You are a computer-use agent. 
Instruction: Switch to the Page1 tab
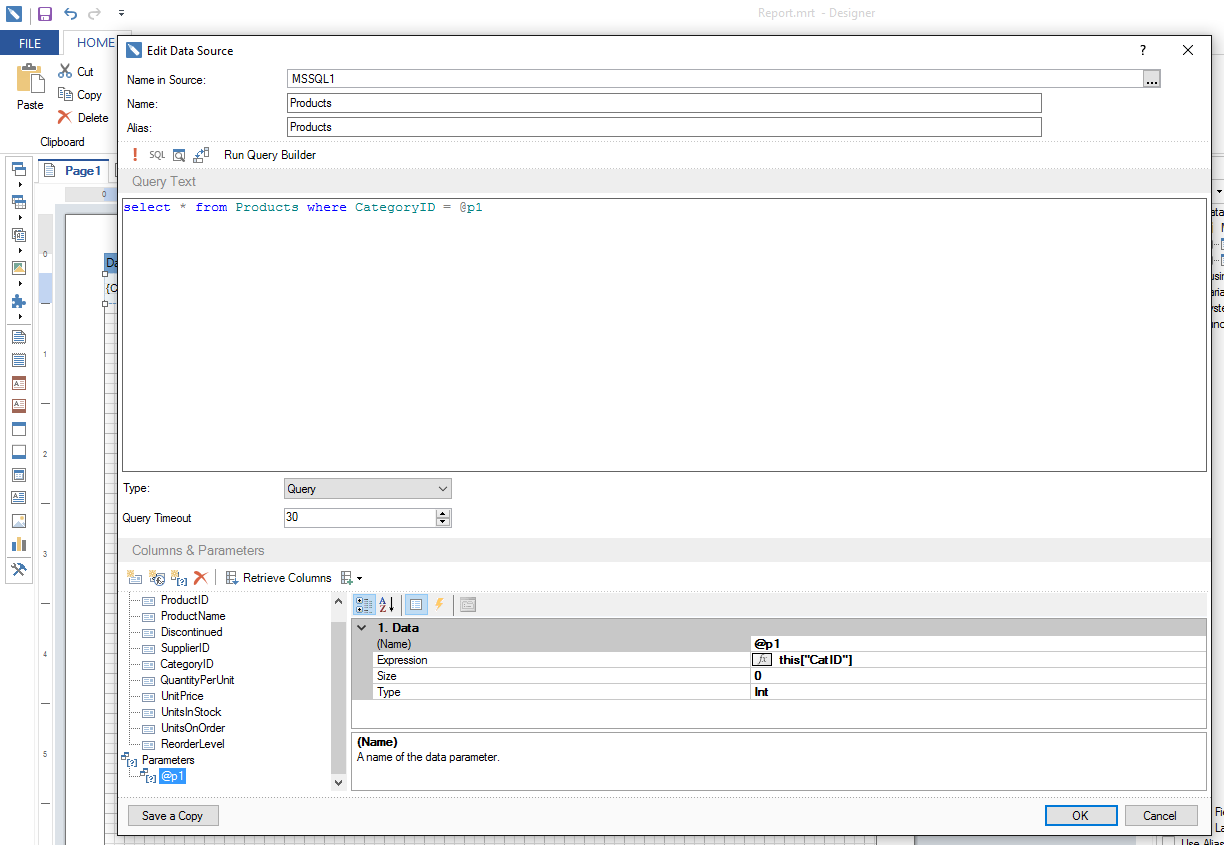pos(73,171)
